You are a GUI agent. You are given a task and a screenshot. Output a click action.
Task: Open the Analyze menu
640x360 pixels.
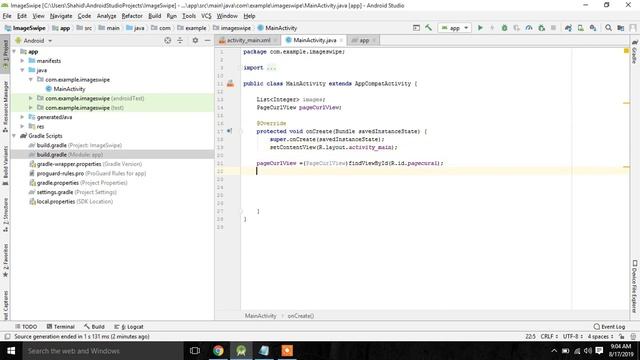(107, 16)
